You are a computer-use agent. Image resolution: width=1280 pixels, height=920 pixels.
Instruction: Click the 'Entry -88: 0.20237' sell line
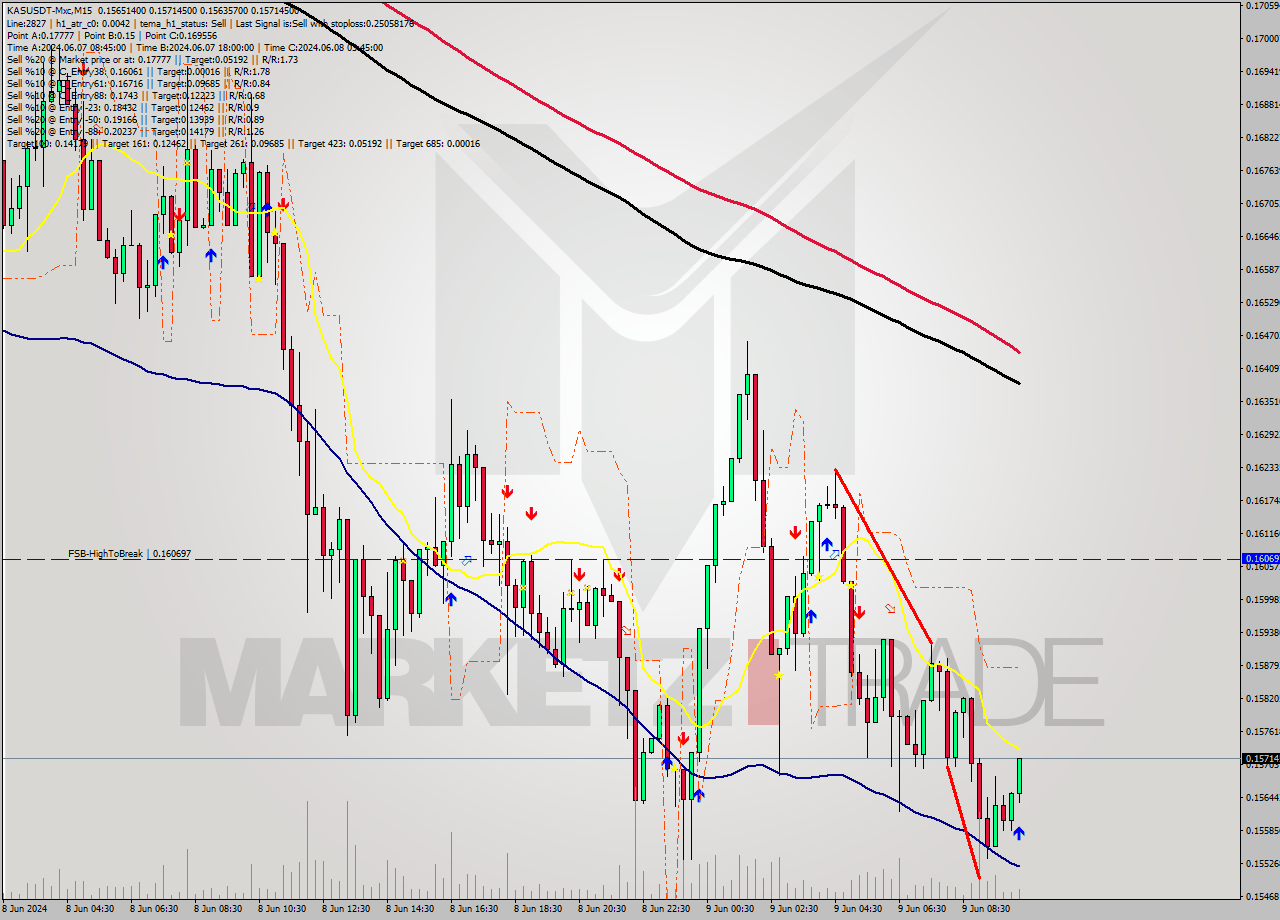click(135, 131)
